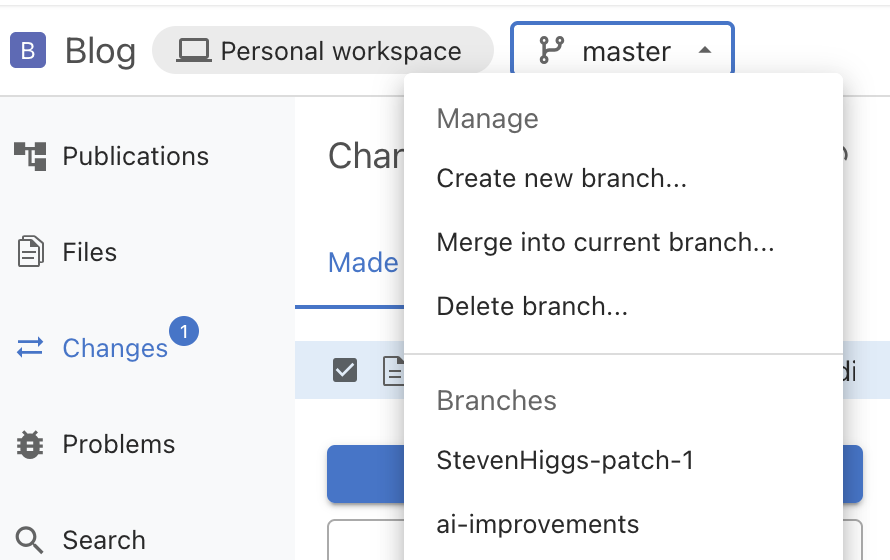Select the Changes arrows icon
This screenshot has width=890, height=560.
30,348
